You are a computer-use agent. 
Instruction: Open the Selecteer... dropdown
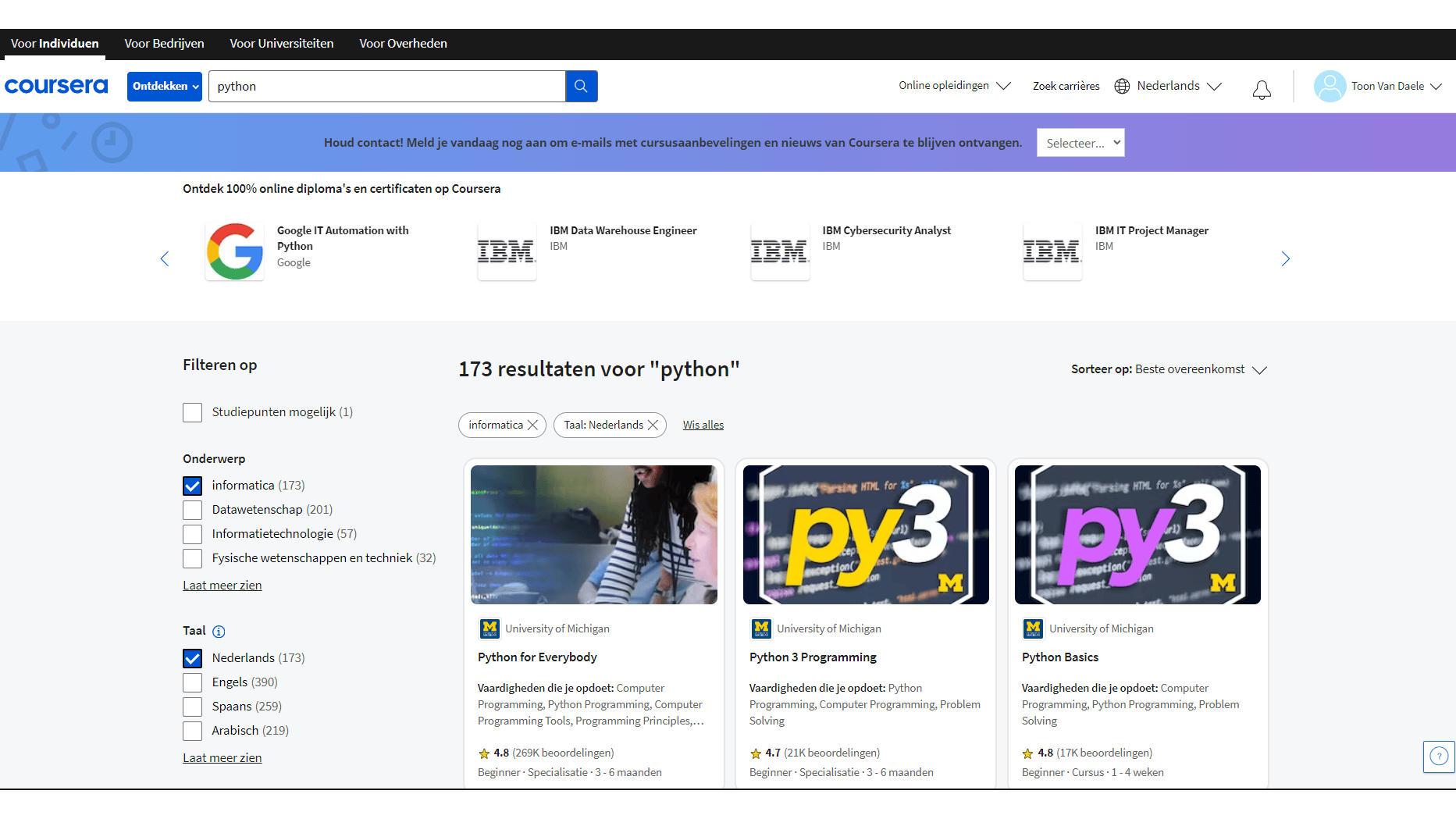(x=1080, y=143)
